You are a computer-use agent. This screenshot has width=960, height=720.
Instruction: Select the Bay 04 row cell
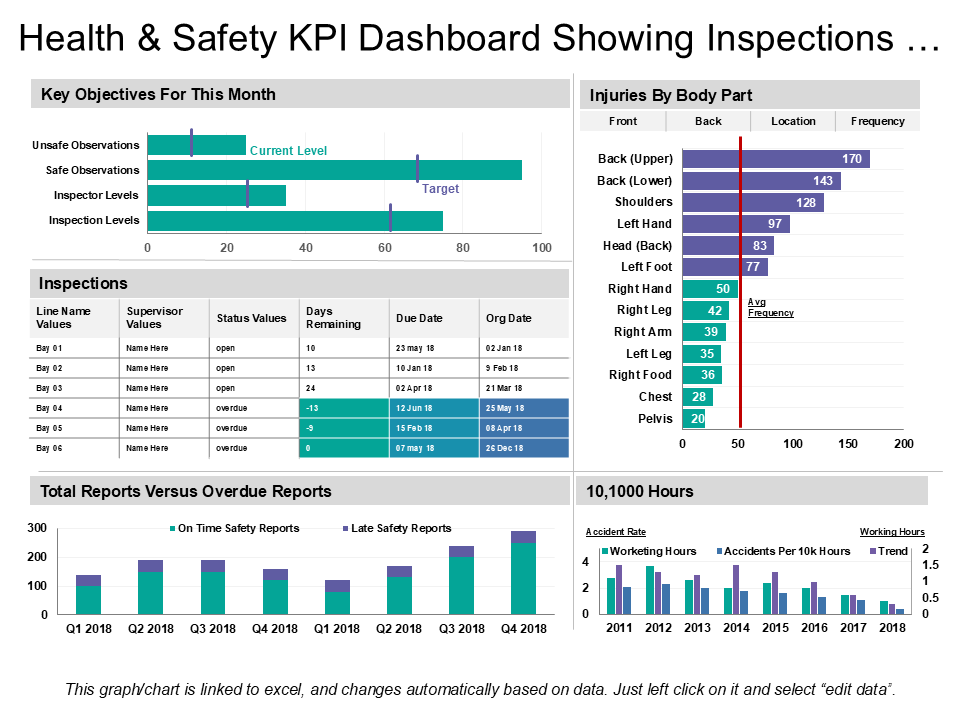(x=75, y=408)
